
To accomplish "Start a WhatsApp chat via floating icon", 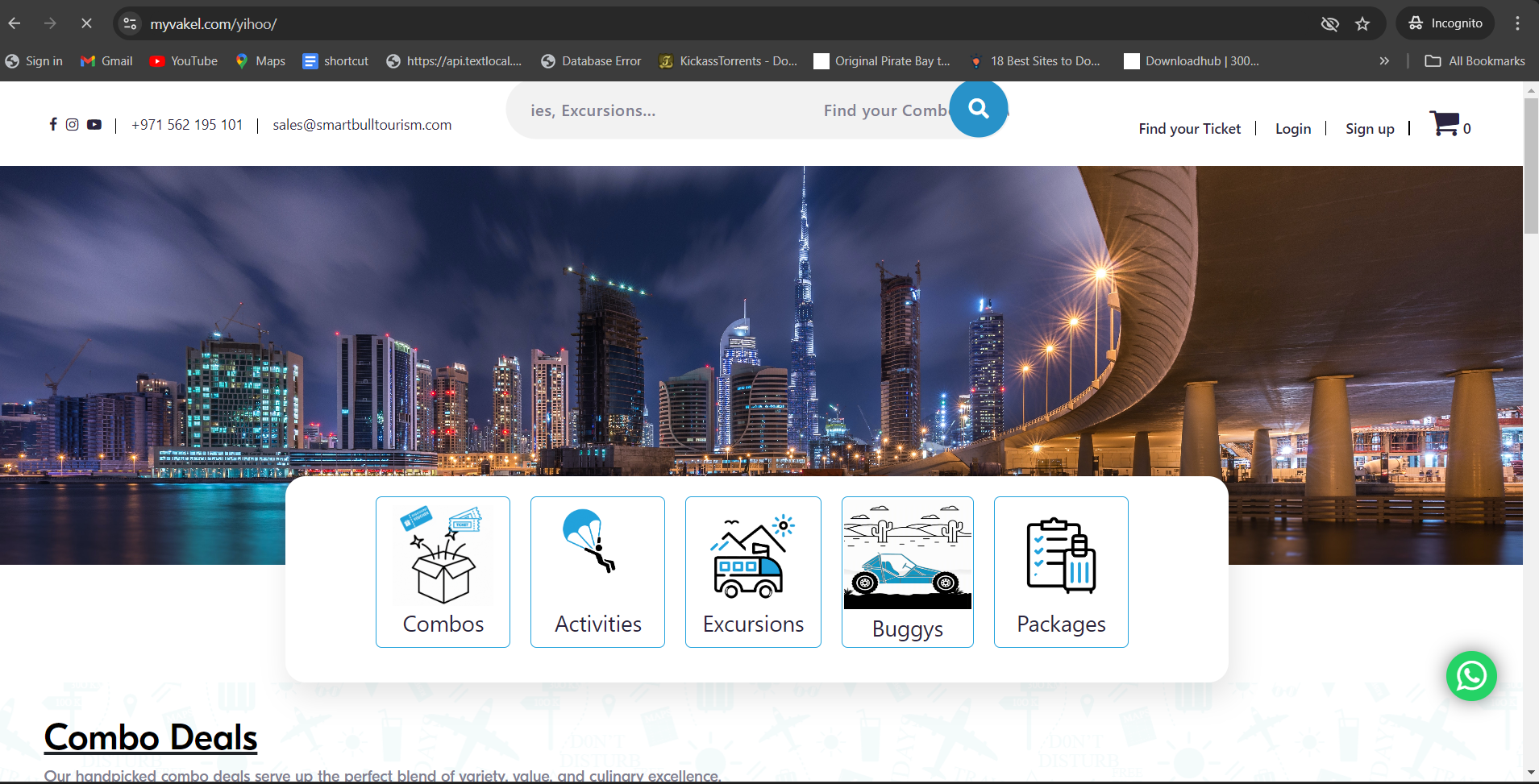I will pyautogui.click(x=1471, y=675).
